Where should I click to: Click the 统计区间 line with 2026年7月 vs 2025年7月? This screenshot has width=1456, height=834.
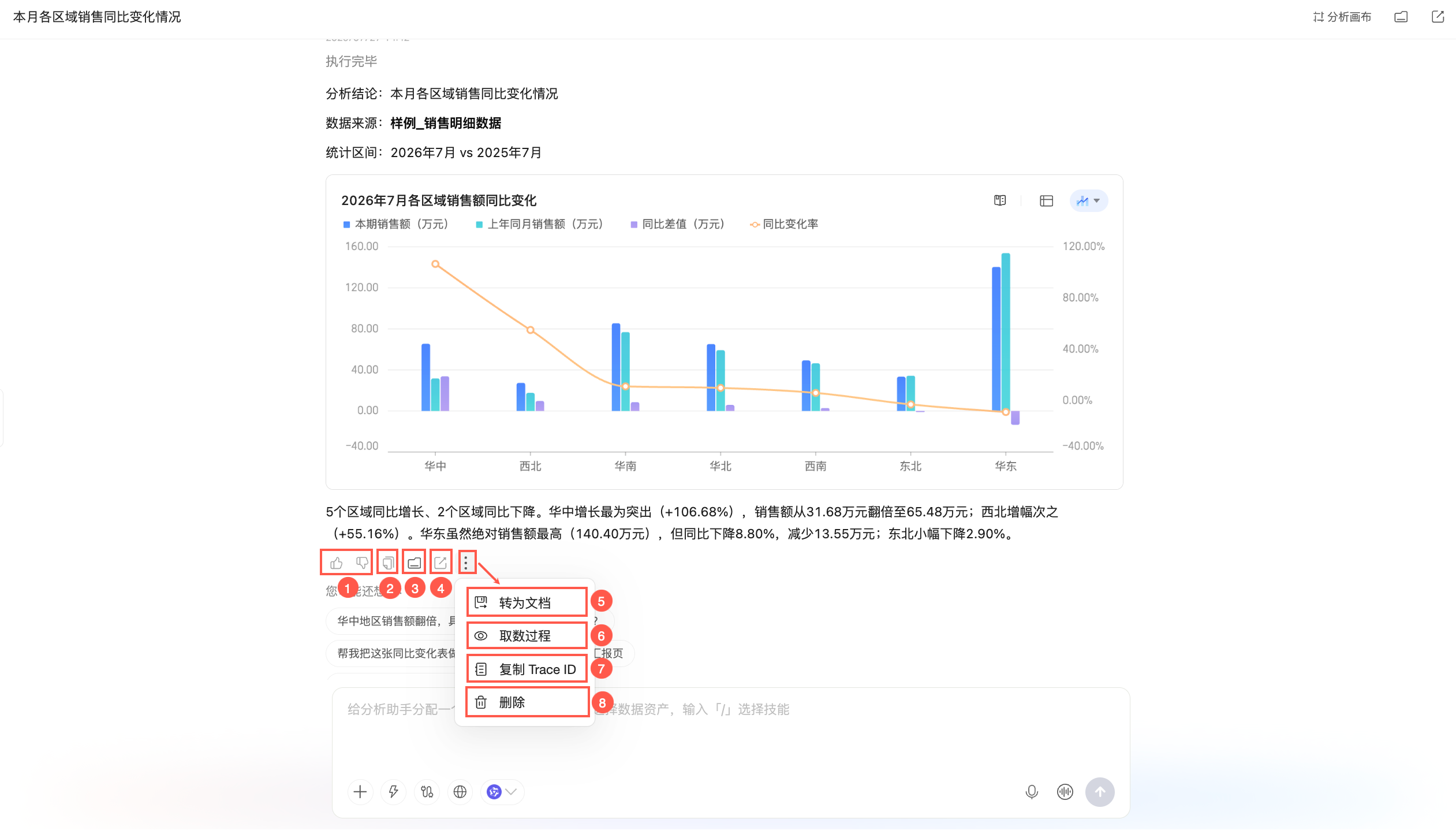434,152
